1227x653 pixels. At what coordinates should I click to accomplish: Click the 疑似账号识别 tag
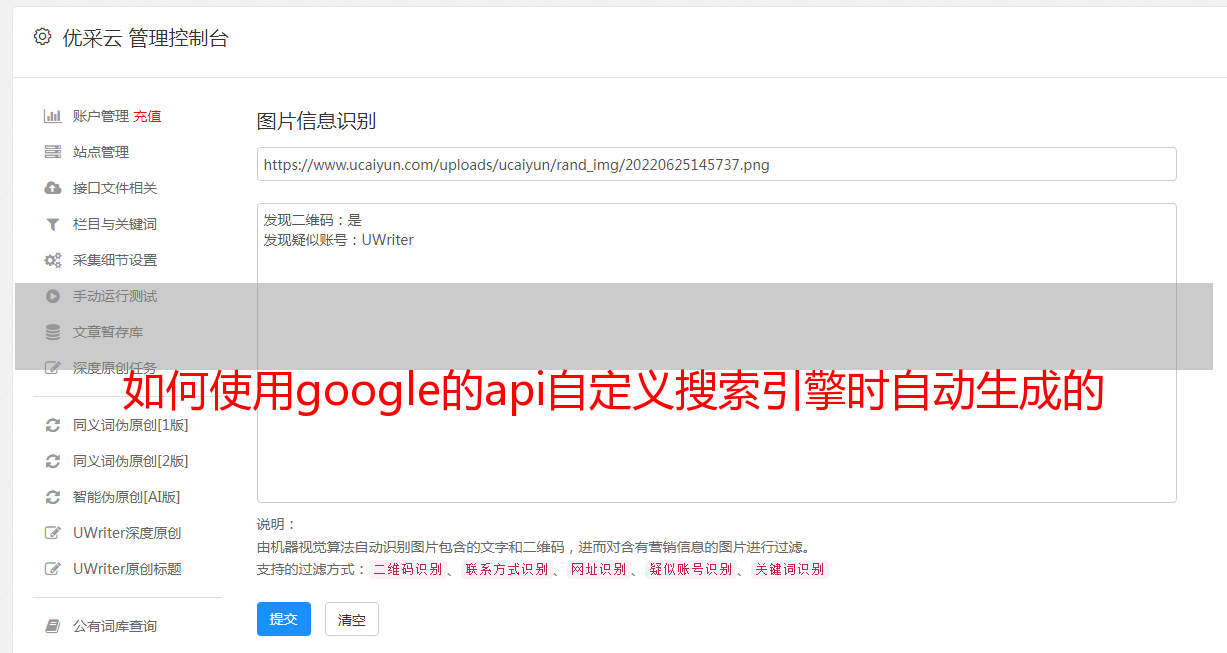point(691,569)
